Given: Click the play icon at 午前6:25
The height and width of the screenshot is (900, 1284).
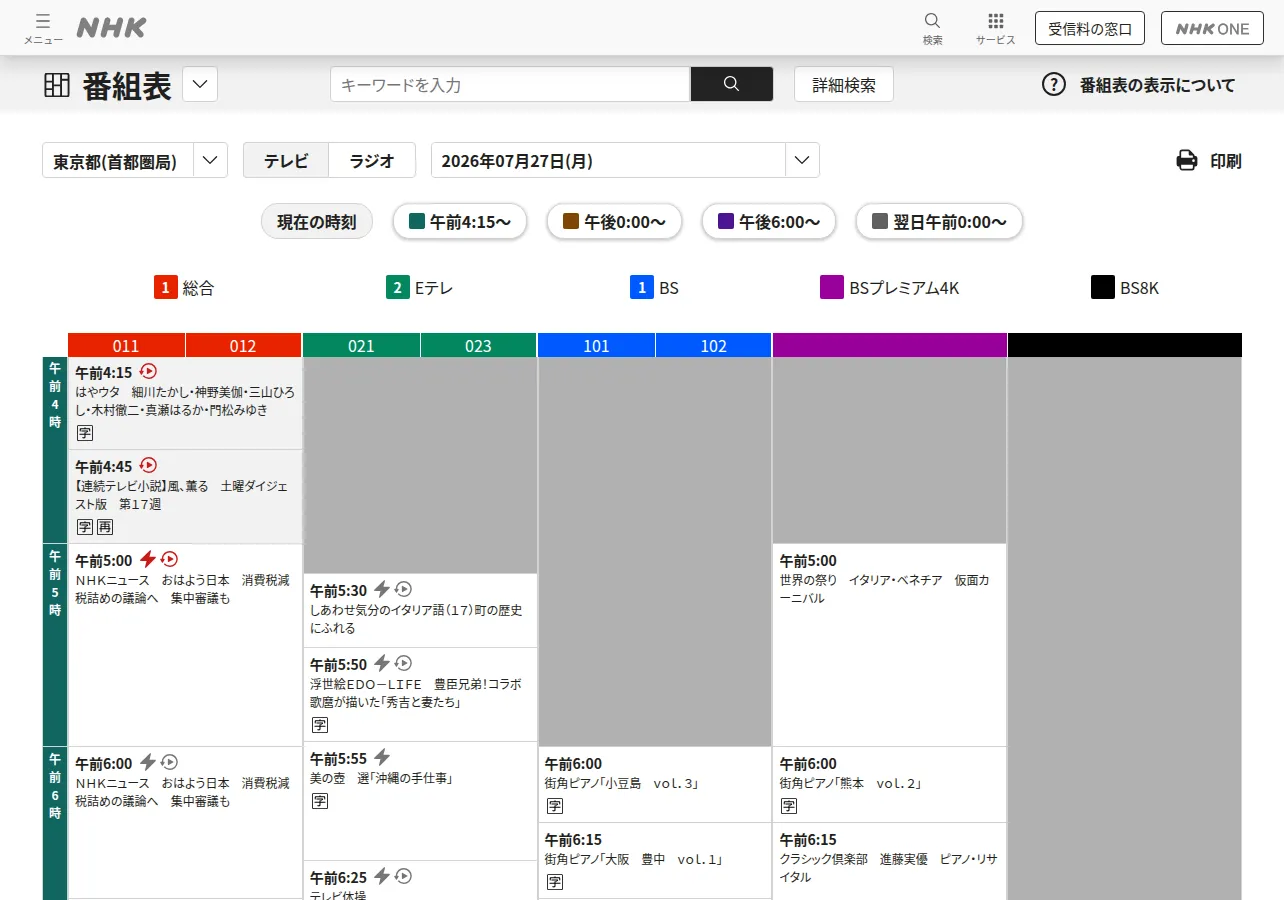Looking at the screenshot, I should (404, 876).
